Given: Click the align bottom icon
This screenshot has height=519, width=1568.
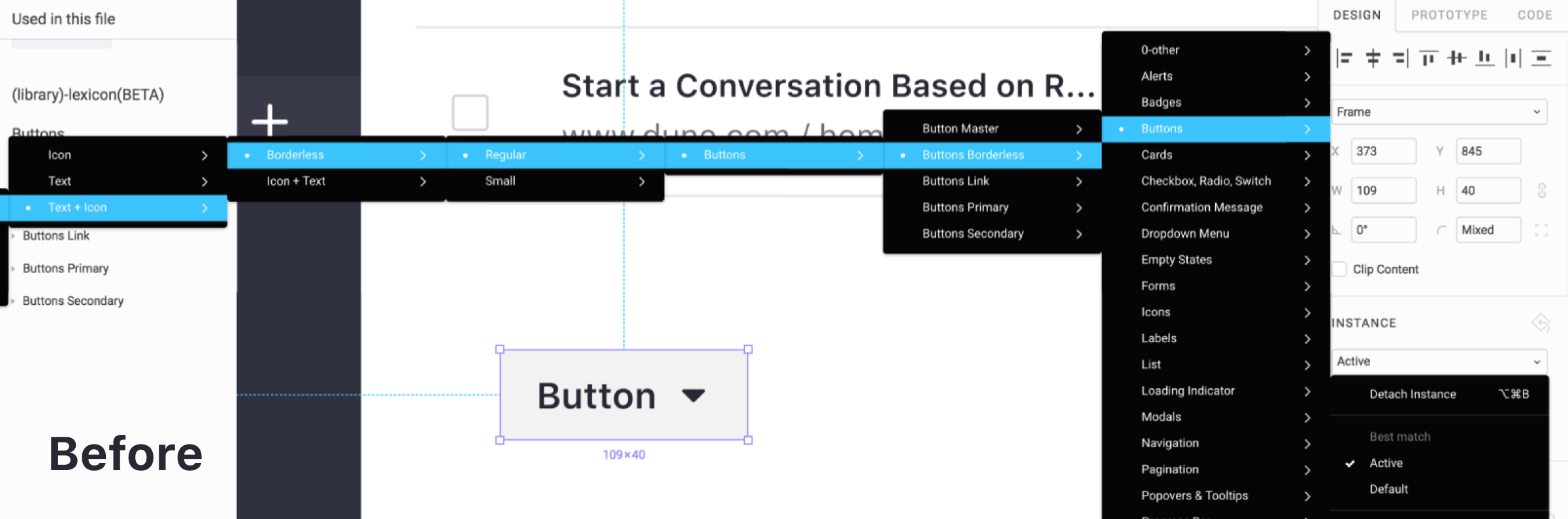Looking at the screenshot, I should point(1485,59).
